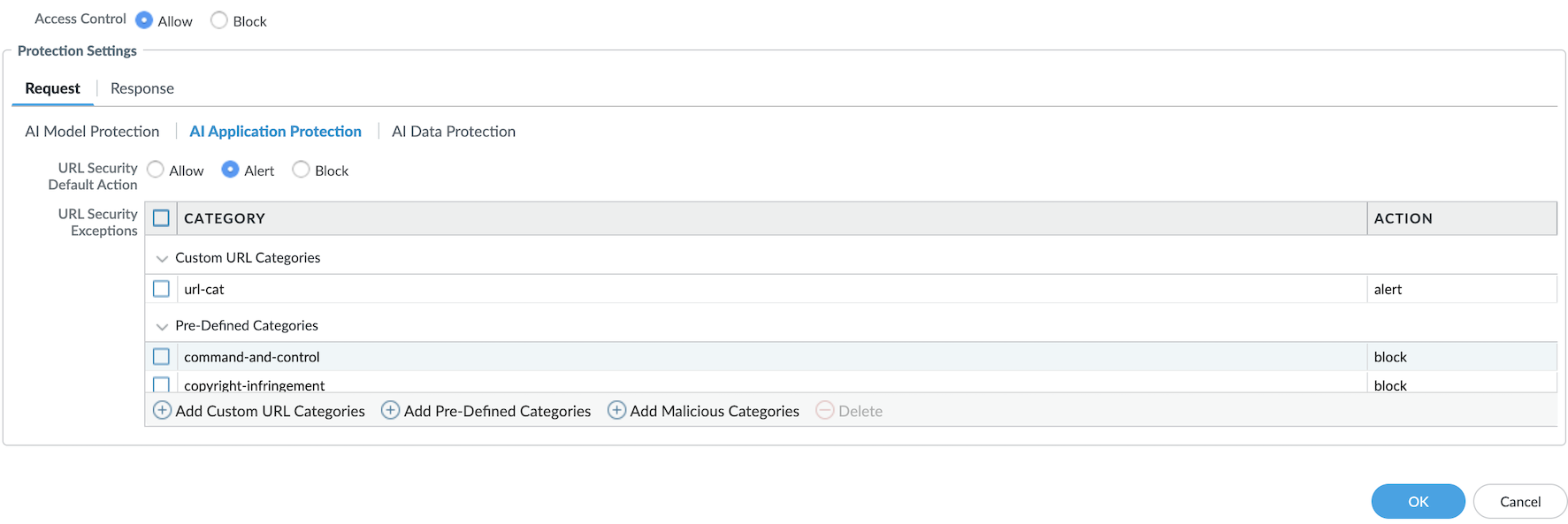The image size is (1568, 524).
Task: Select Block as URL Security Default Action
Action: coord(301,170)
